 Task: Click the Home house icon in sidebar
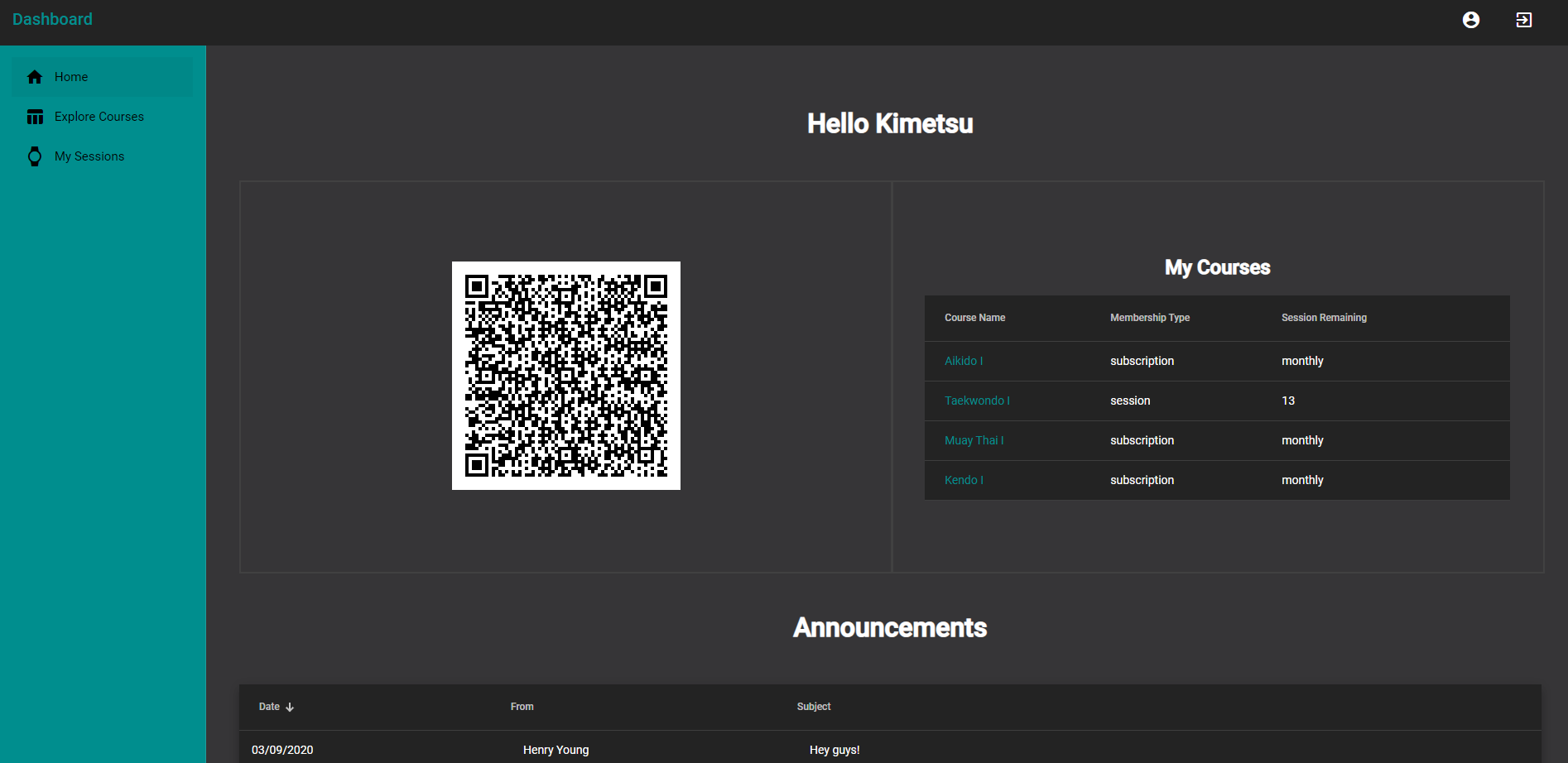coord(35,77)
